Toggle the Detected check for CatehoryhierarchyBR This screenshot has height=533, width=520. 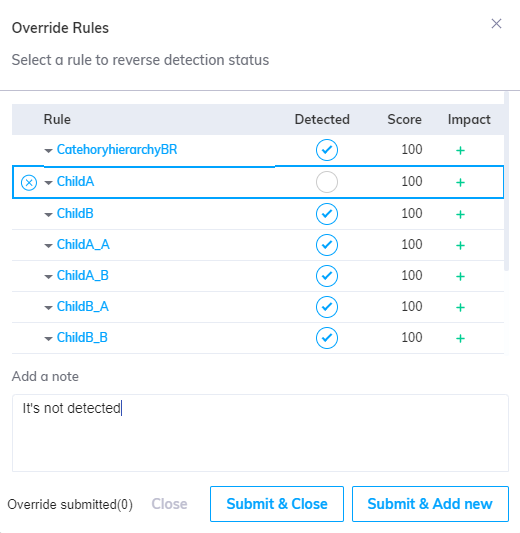click(x=327, y=150)
